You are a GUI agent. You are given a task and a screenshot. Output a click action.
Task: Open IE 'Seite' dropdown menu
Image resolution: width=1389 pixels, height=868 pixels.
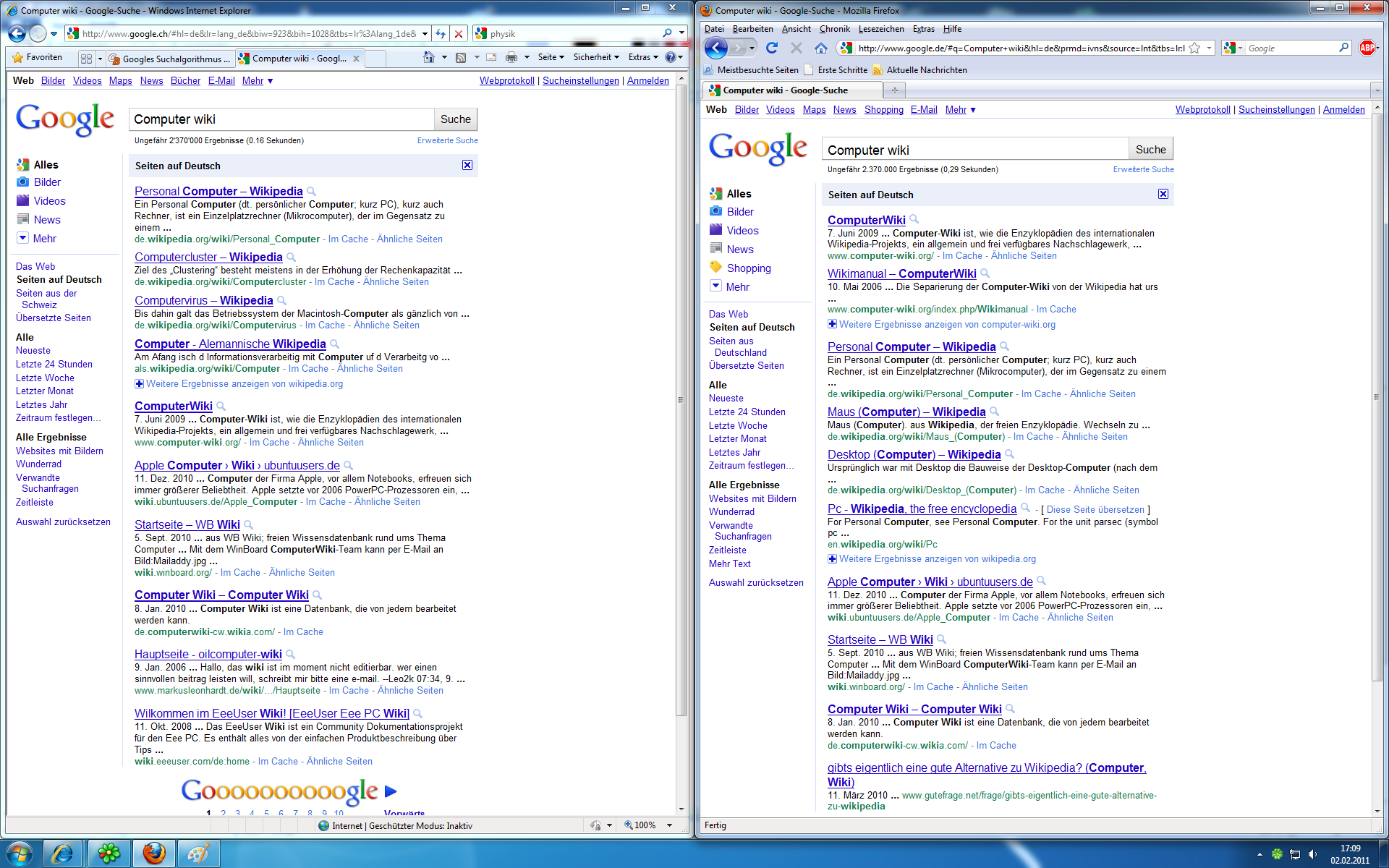point(551,57)
